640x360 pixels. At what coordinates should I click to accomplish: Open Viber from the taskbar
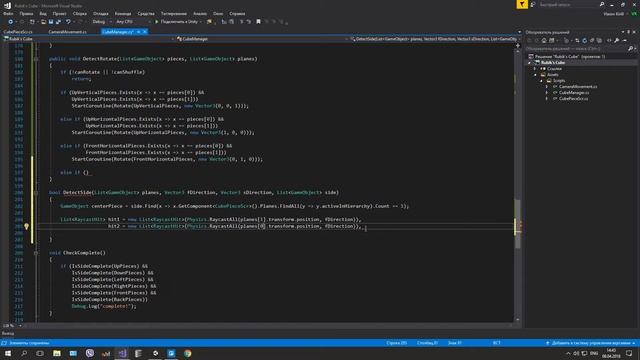tap(90, 353)
